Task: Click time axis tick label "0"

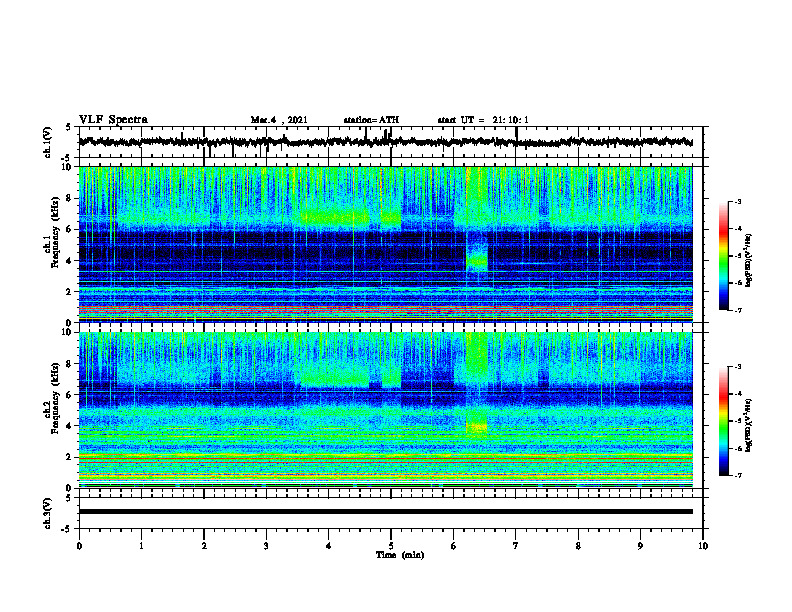Action: coord(79,546)
